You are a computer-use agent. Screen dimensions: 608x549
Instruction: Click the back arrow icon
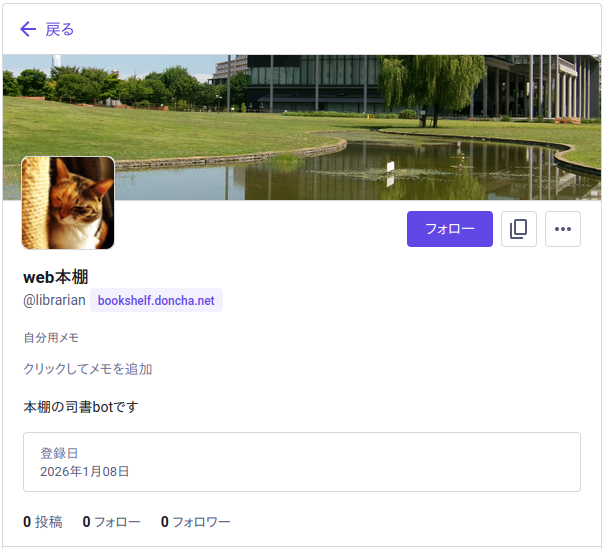(28, 29)
